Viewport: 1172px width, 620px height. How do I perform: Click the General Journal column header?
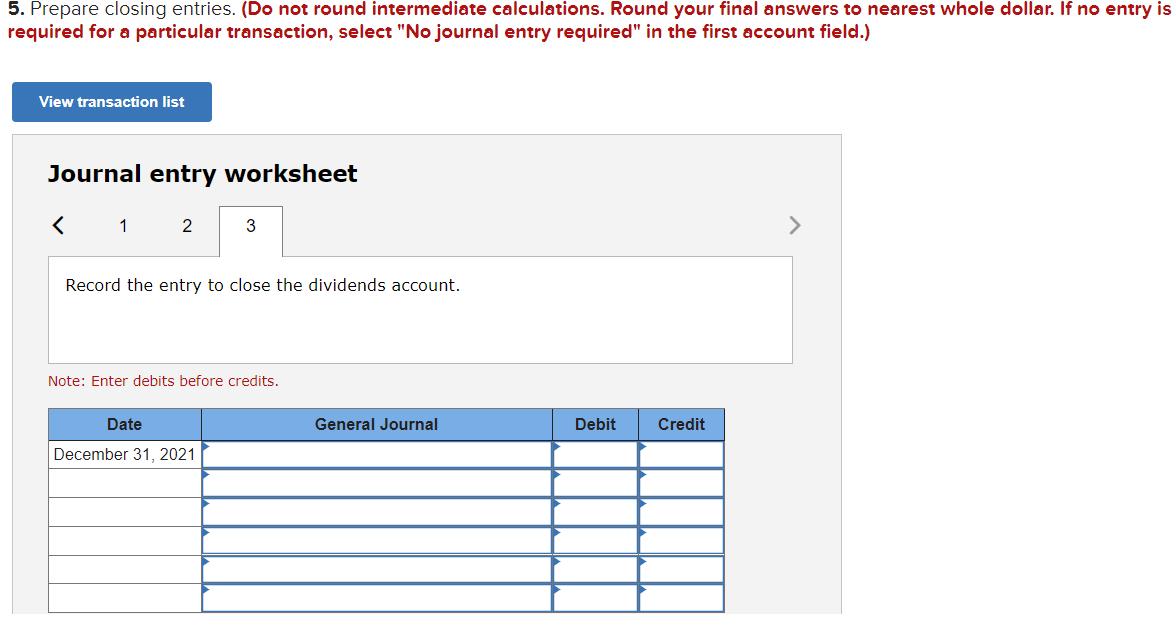tap(377, 424)
